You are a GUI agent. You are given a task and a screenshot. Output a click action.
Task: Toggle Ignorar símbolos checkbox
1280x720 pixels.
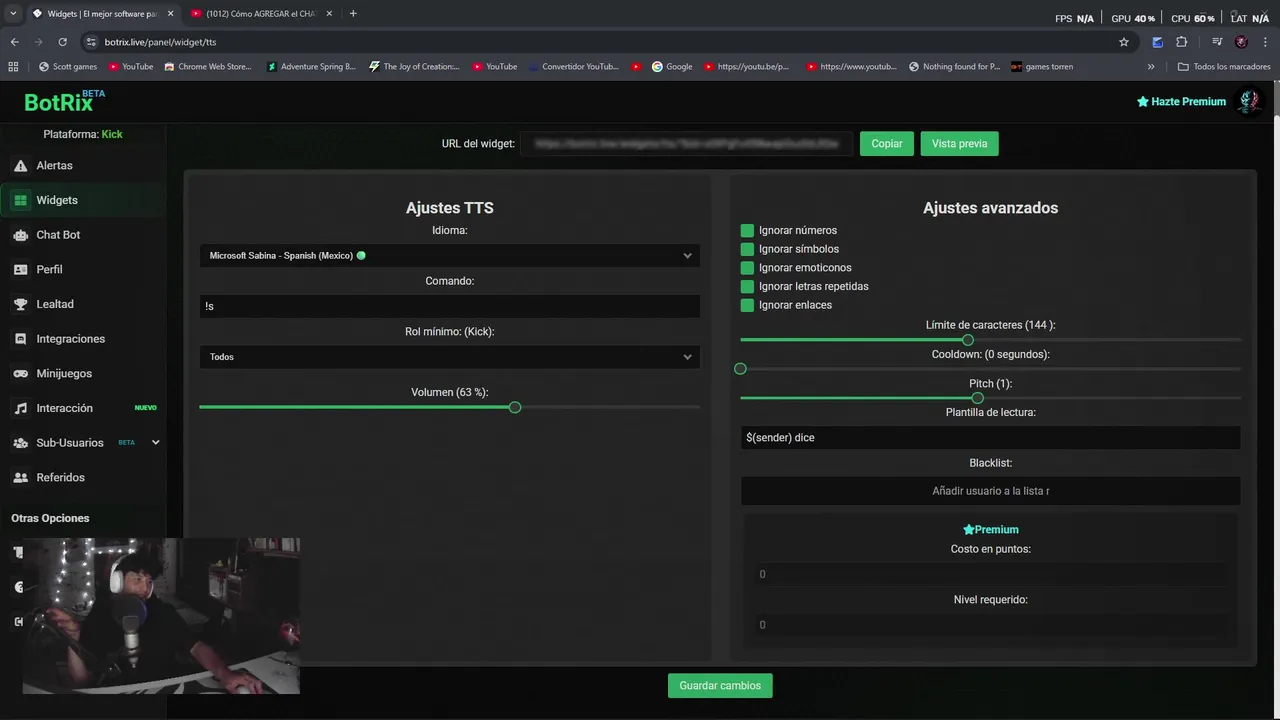(747, 249)
